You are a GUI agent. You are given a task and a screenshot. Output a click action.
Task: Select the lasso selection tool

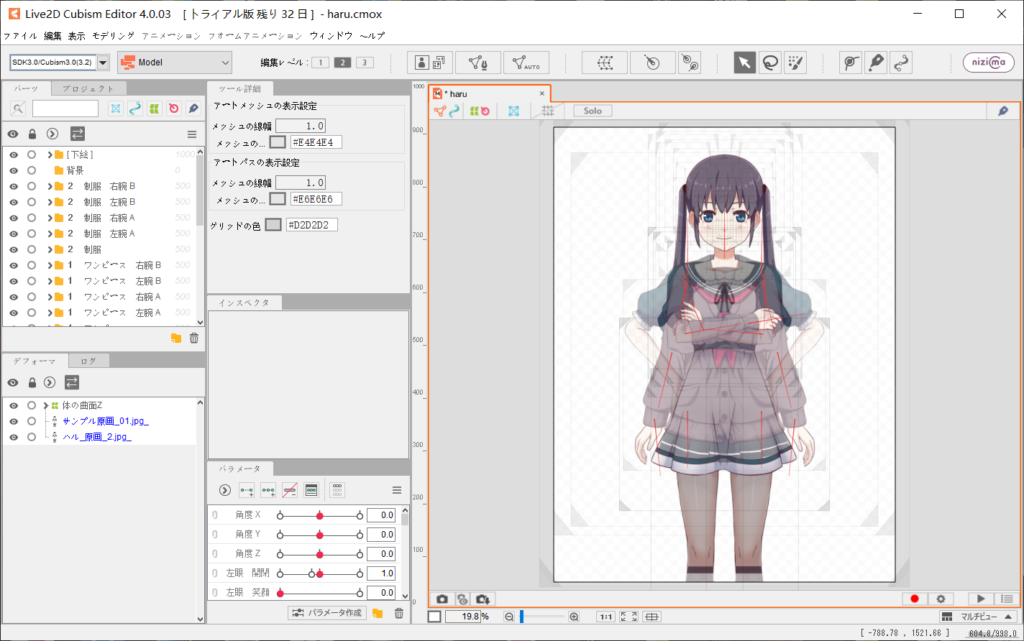(x=770, y=63)
